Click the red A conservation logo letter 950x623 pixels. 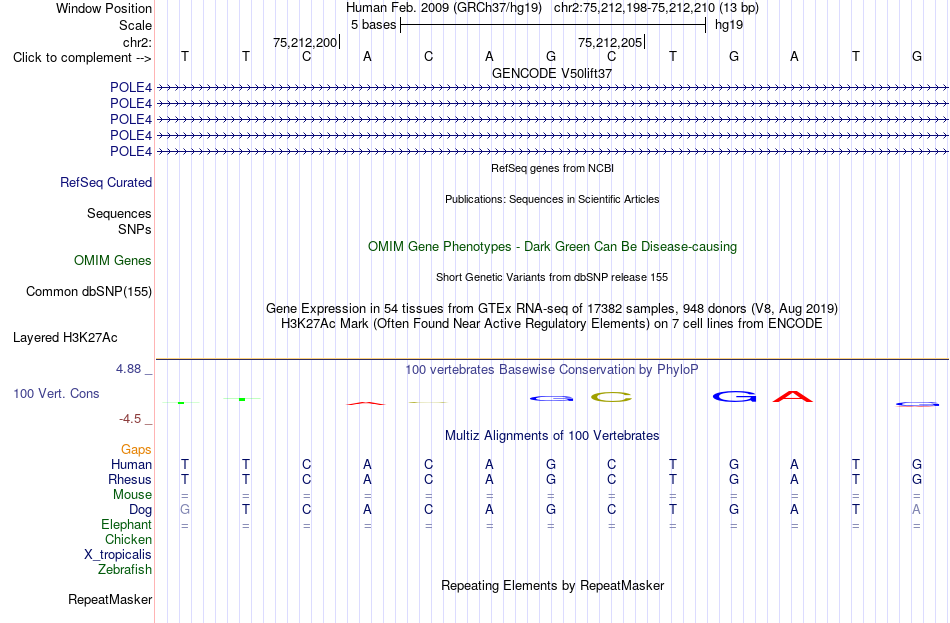point(793,397)
